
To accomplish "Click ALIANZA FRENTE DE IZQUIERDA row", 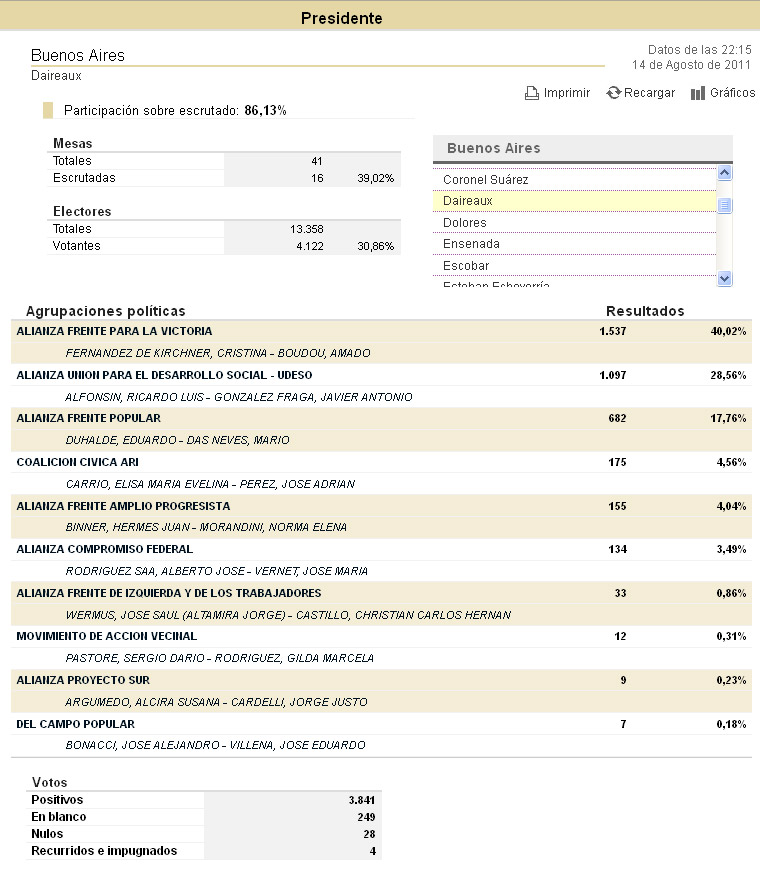I will coord(381,593).
